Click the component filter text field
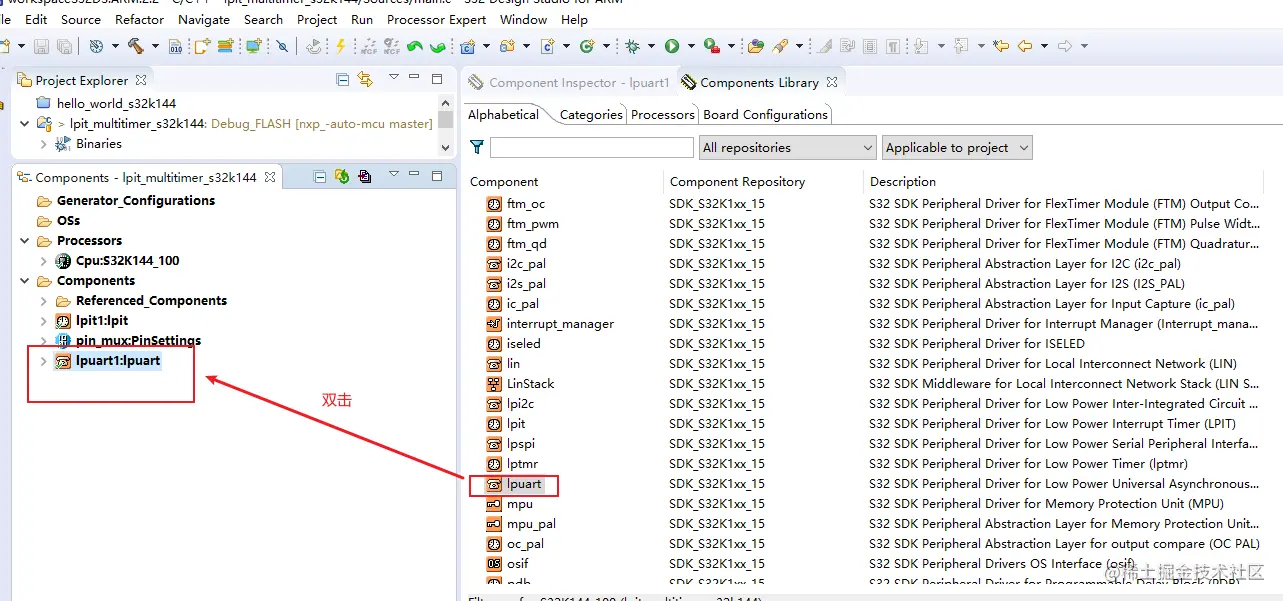The width and height of the screenshot is (1283, 601). click(x=592, y=148)
